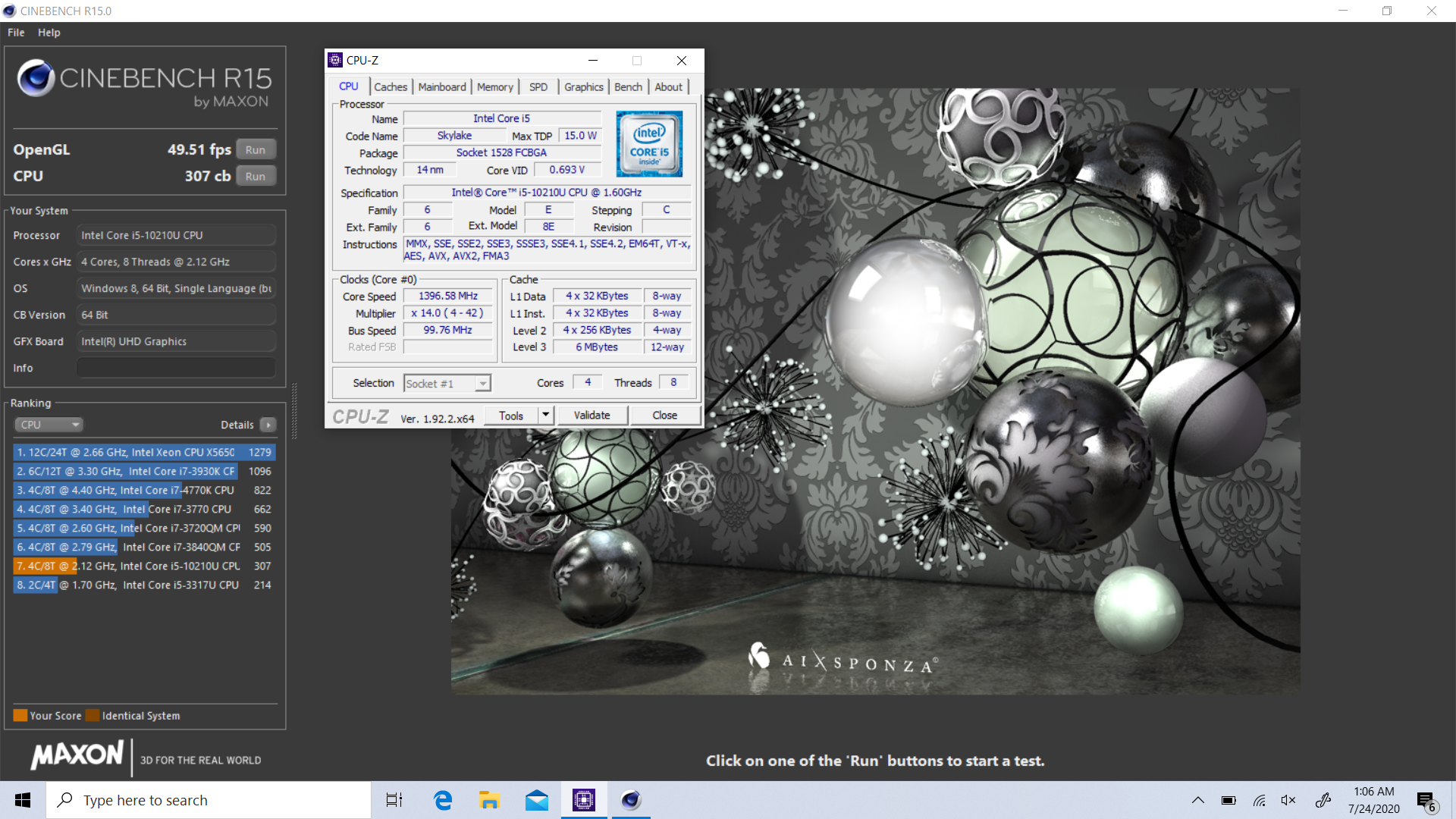
Task: Switch to the SPD tab in CPU-Z
Action: (x=538, y=87)
